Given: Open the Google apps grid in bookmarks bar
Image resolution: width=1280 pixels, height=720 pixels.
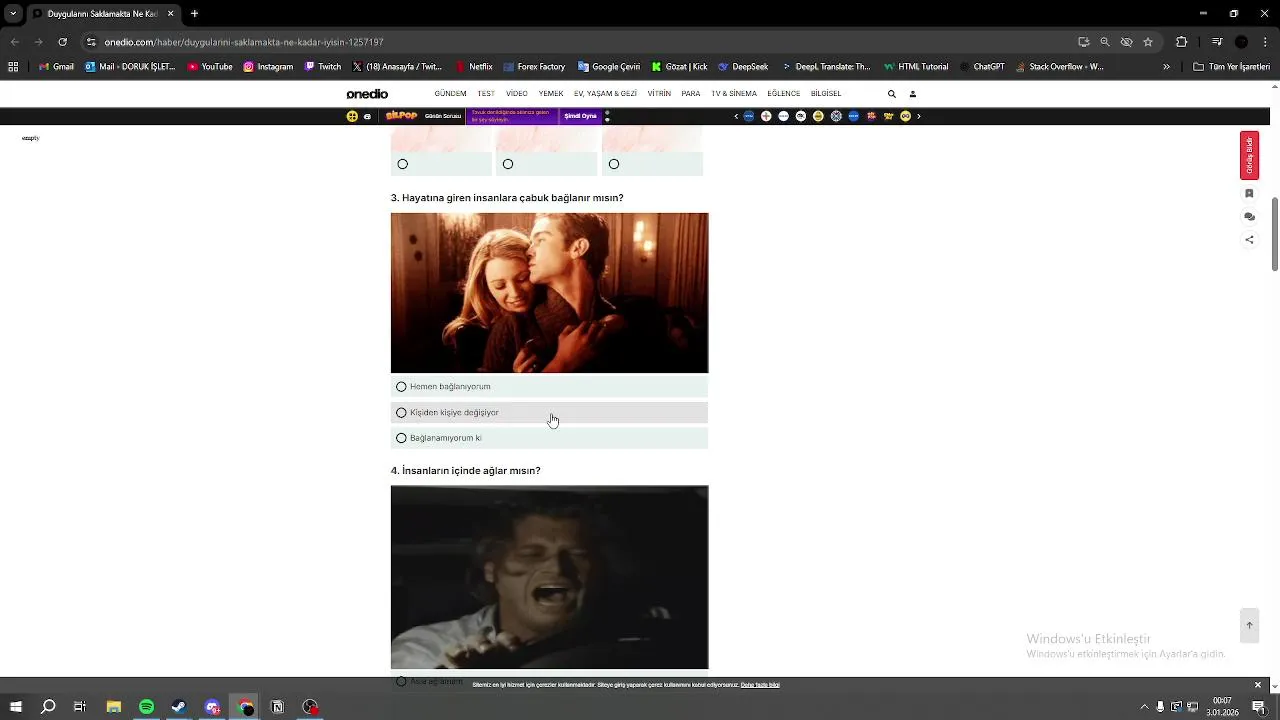Looking at the screenshot, I should (13, 67).
